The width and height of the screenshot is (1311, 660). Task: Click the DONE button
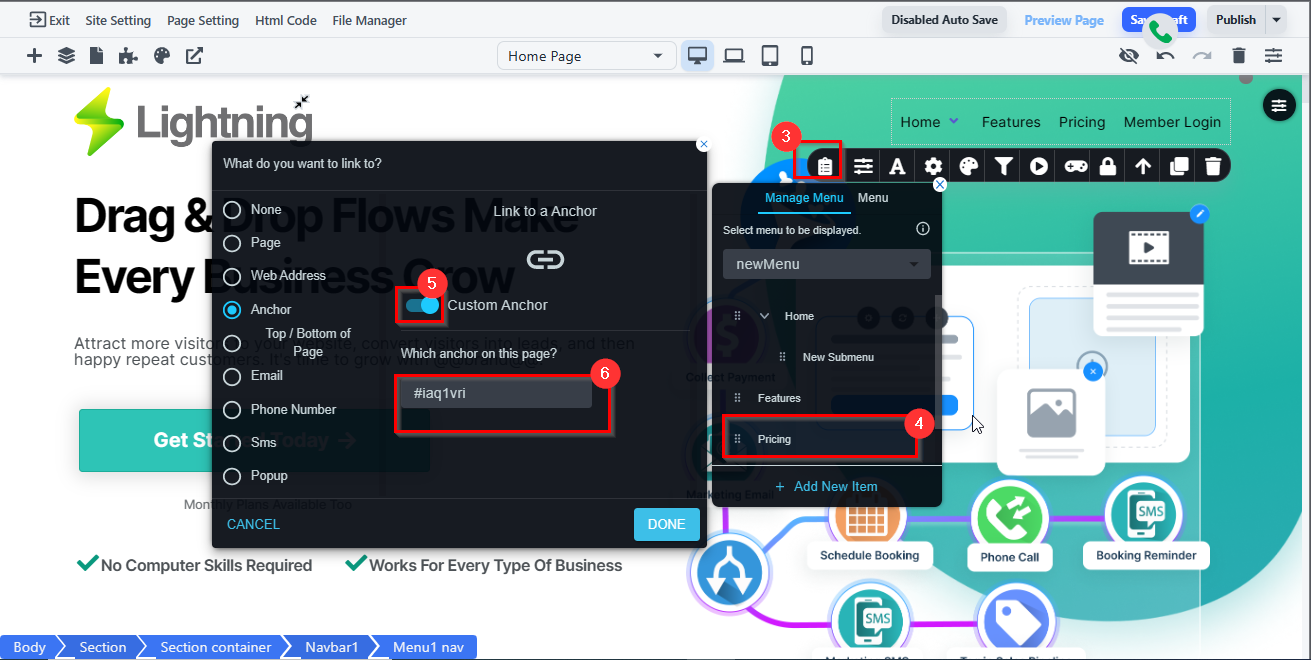(x=666, y=524)
